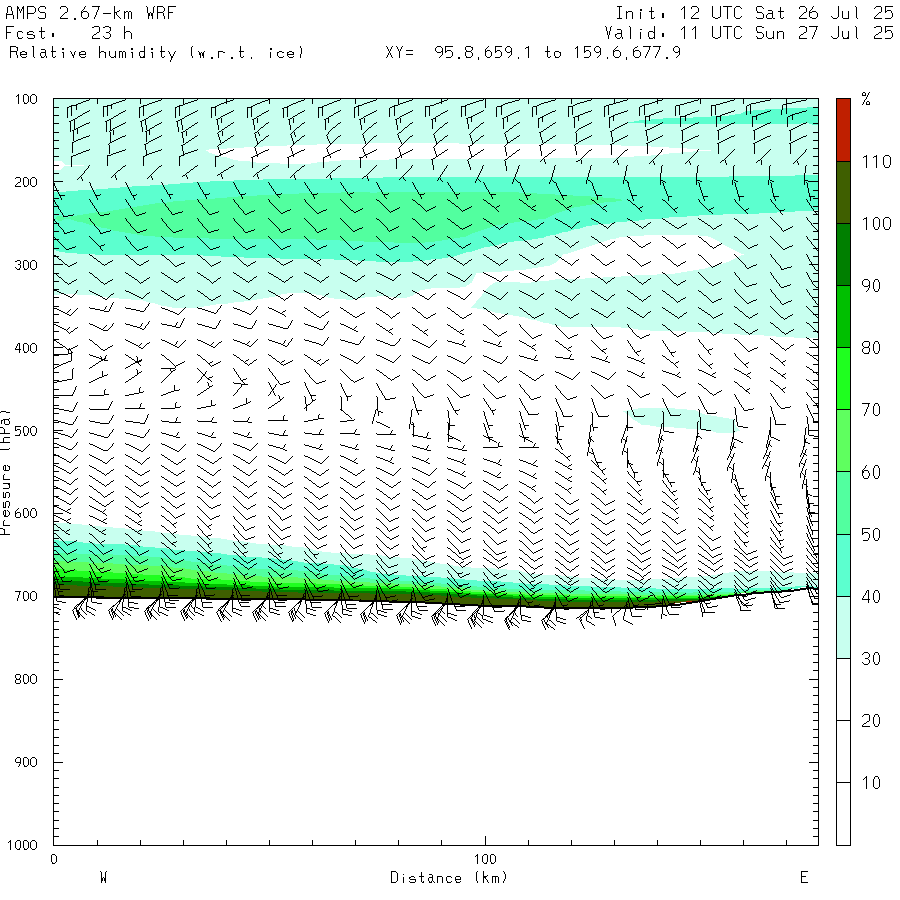Click the colorbar label "100"
Viewport: 900px width, 900px height.
pyautogui.click(x=876, y=224)
